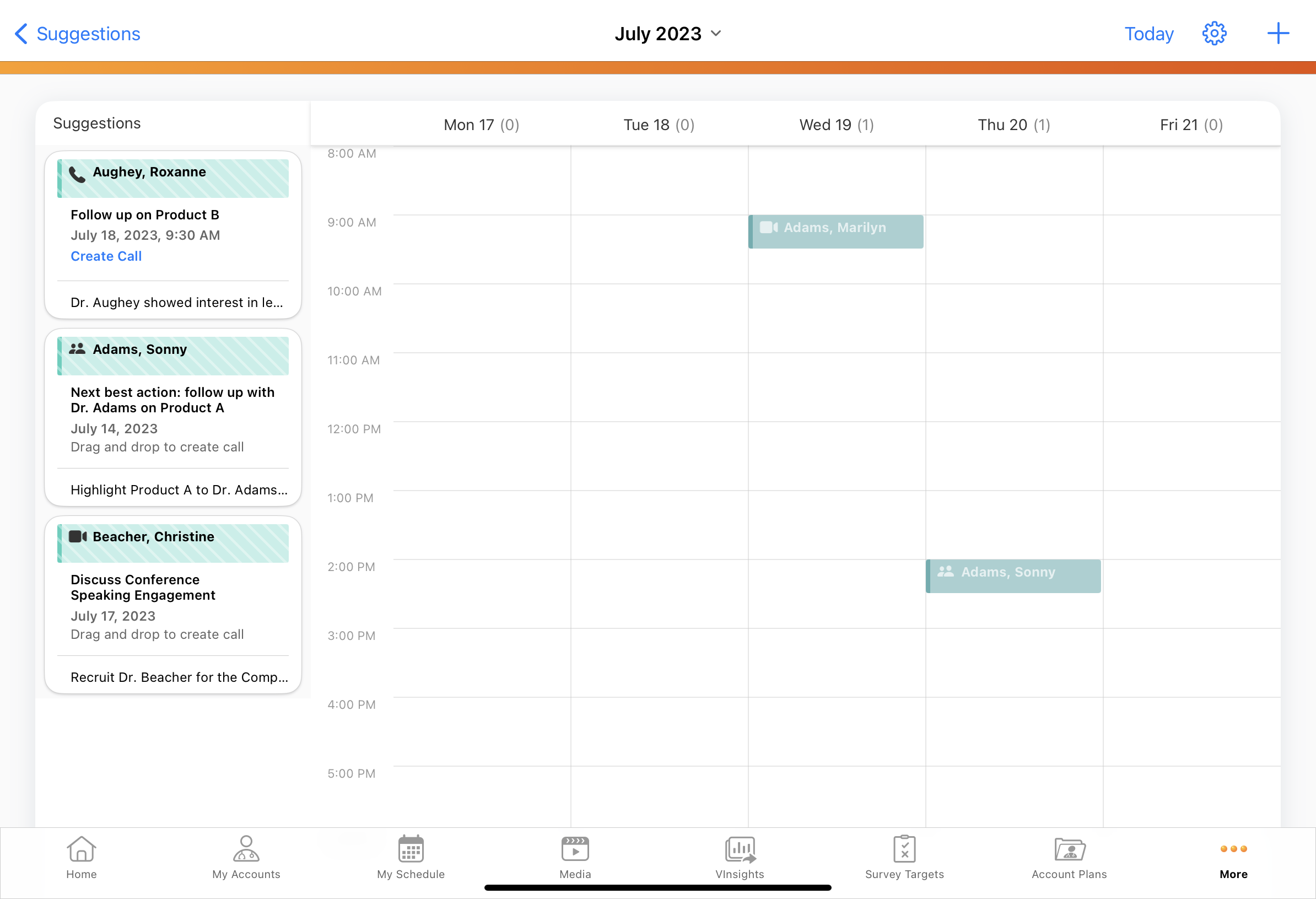This screenshot has height=899, width=1316.
Task: Tap the More three-dots tab
Action: 1233,849
